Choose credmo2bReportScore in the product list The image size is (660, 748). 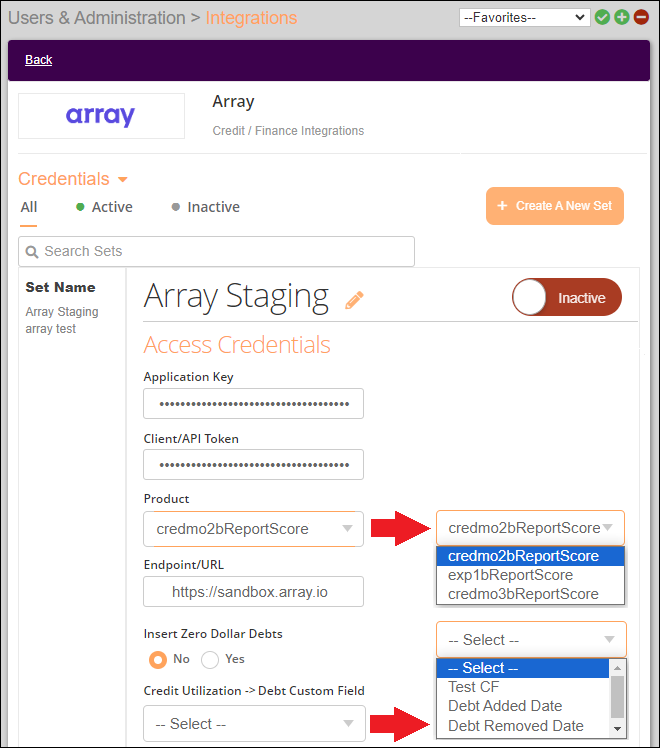pos(530,556)
